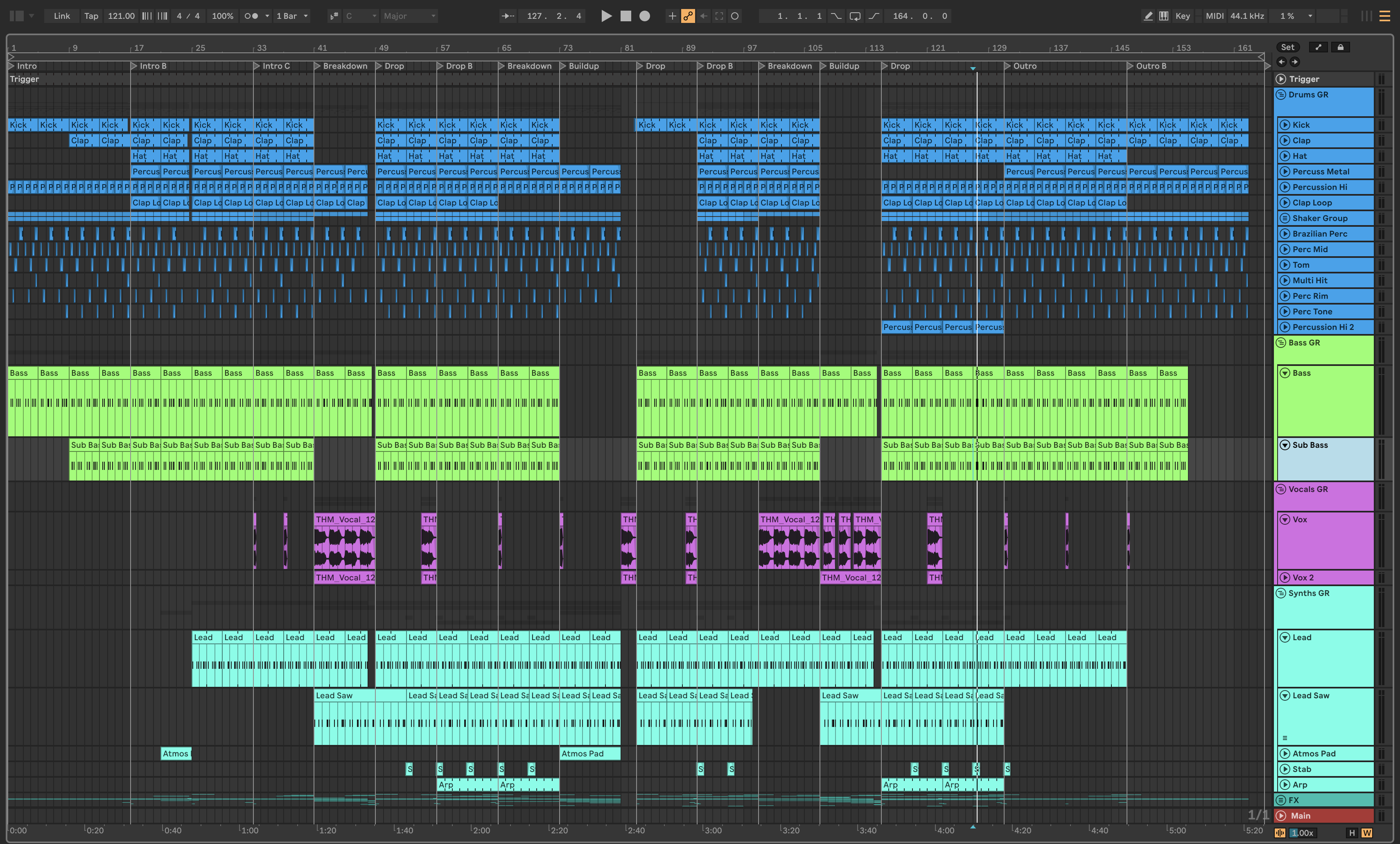Enable Key Map Mode

(1182, 16)
